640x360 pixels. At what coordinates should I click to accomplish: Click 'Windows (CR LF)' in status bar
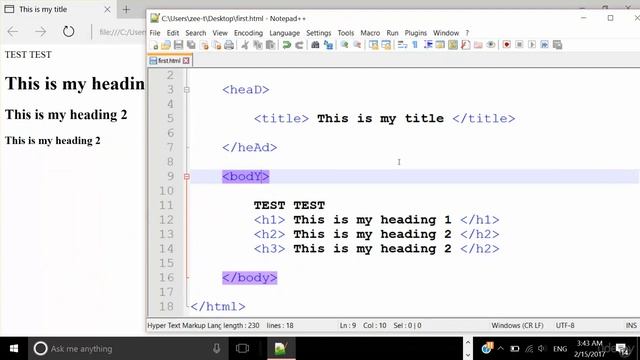[517, 325]
